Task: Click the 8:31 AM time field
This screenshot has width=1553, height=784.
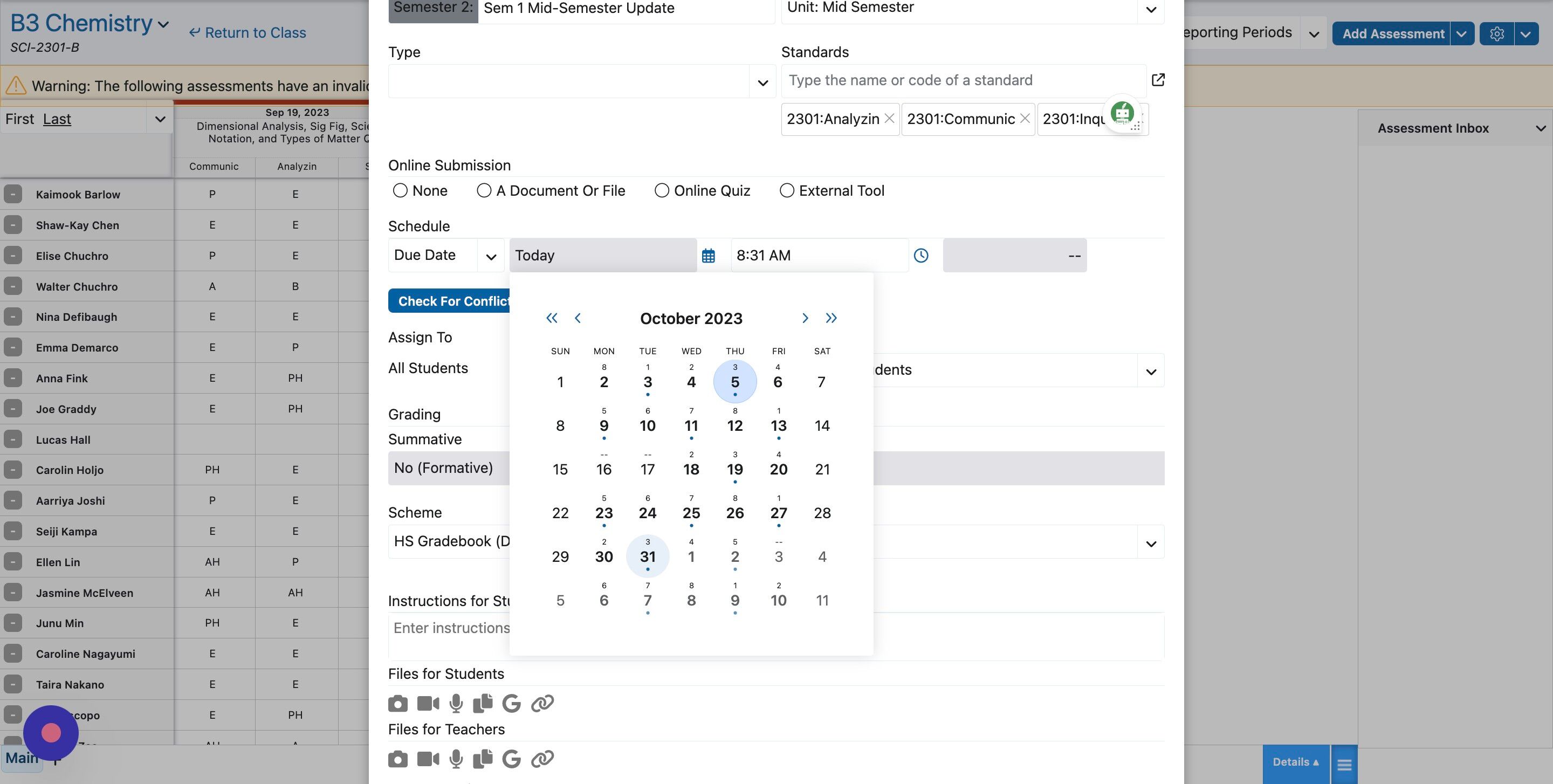Action: tap(819, 256)
